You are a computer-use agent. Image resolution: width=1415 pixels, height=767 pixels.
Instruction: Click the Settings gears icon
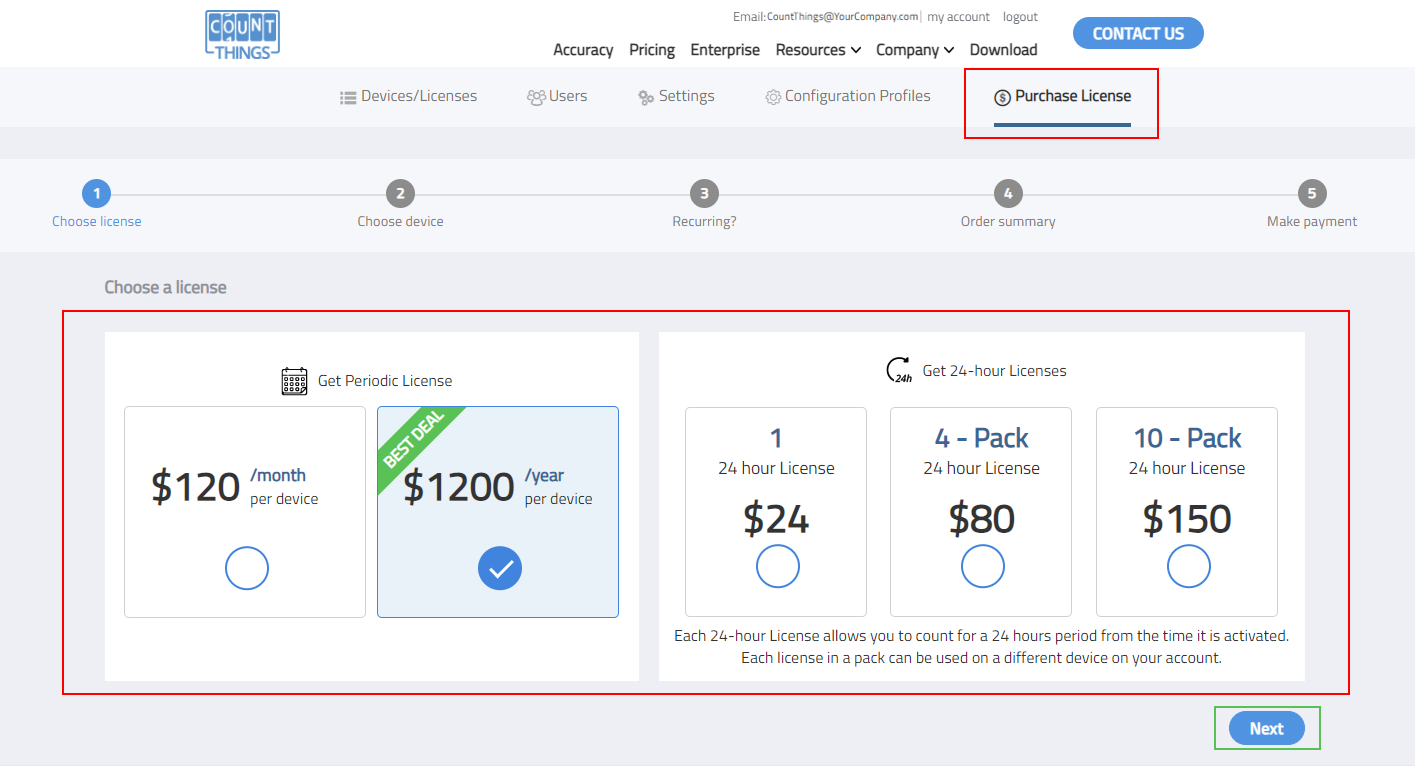coord(646,97)
